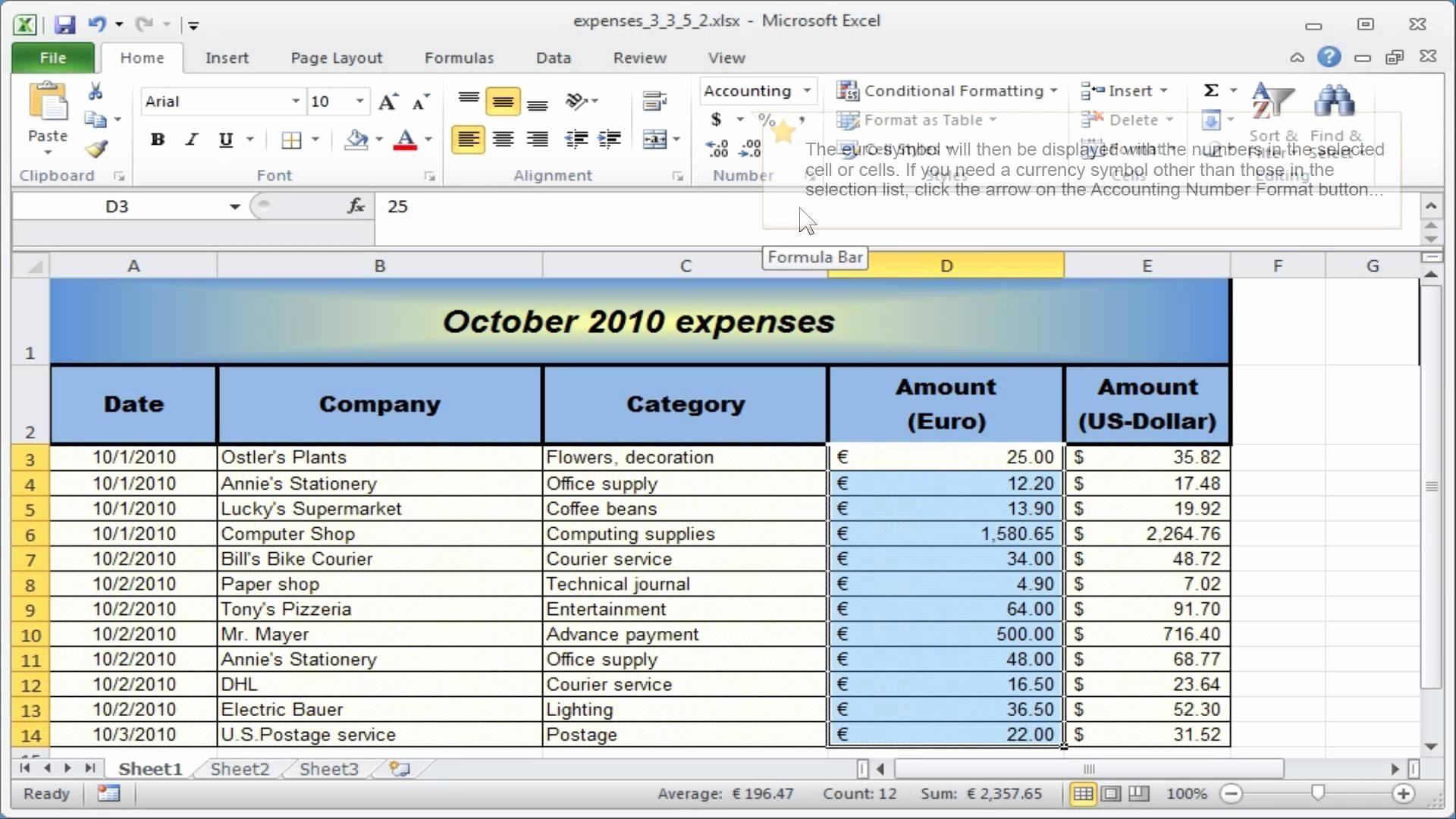Select the AutoSum sigma icon
Image resolution: width=1456 pixels, height=819 pixels.
(x=1211, y=90)
